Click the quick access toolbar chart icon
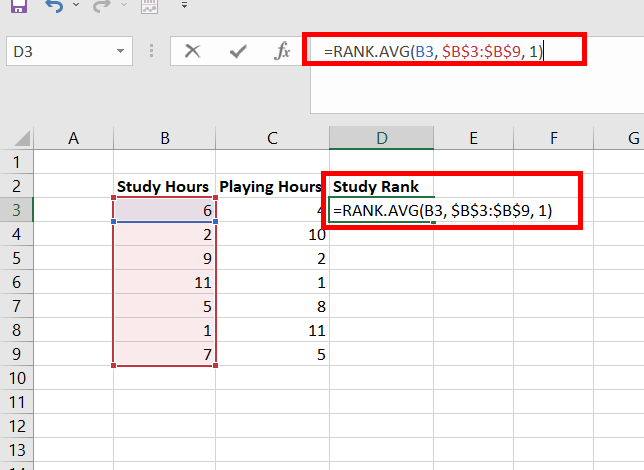Screen dimensions: 644x470 point(149,6)
